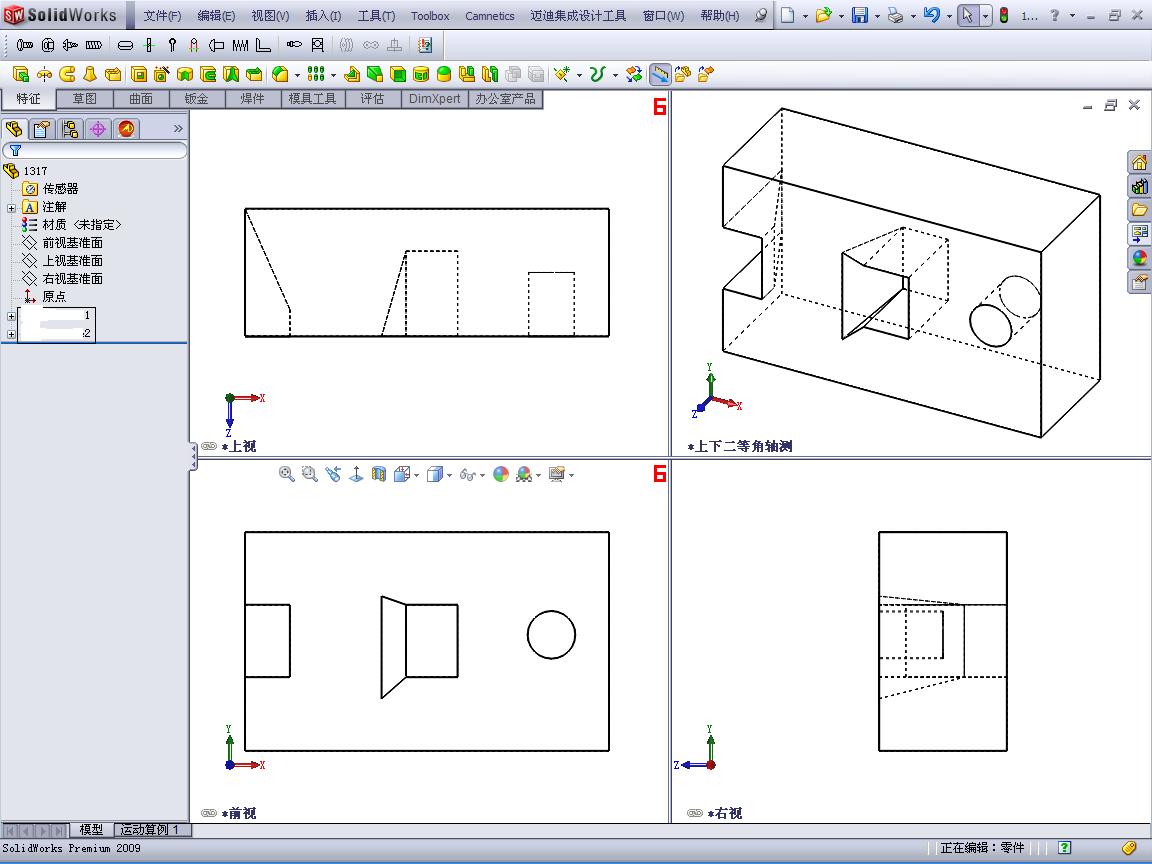This screenshot has width=1152, height=864.
Task: Click the Undo arrow icon
Action: 932,15
